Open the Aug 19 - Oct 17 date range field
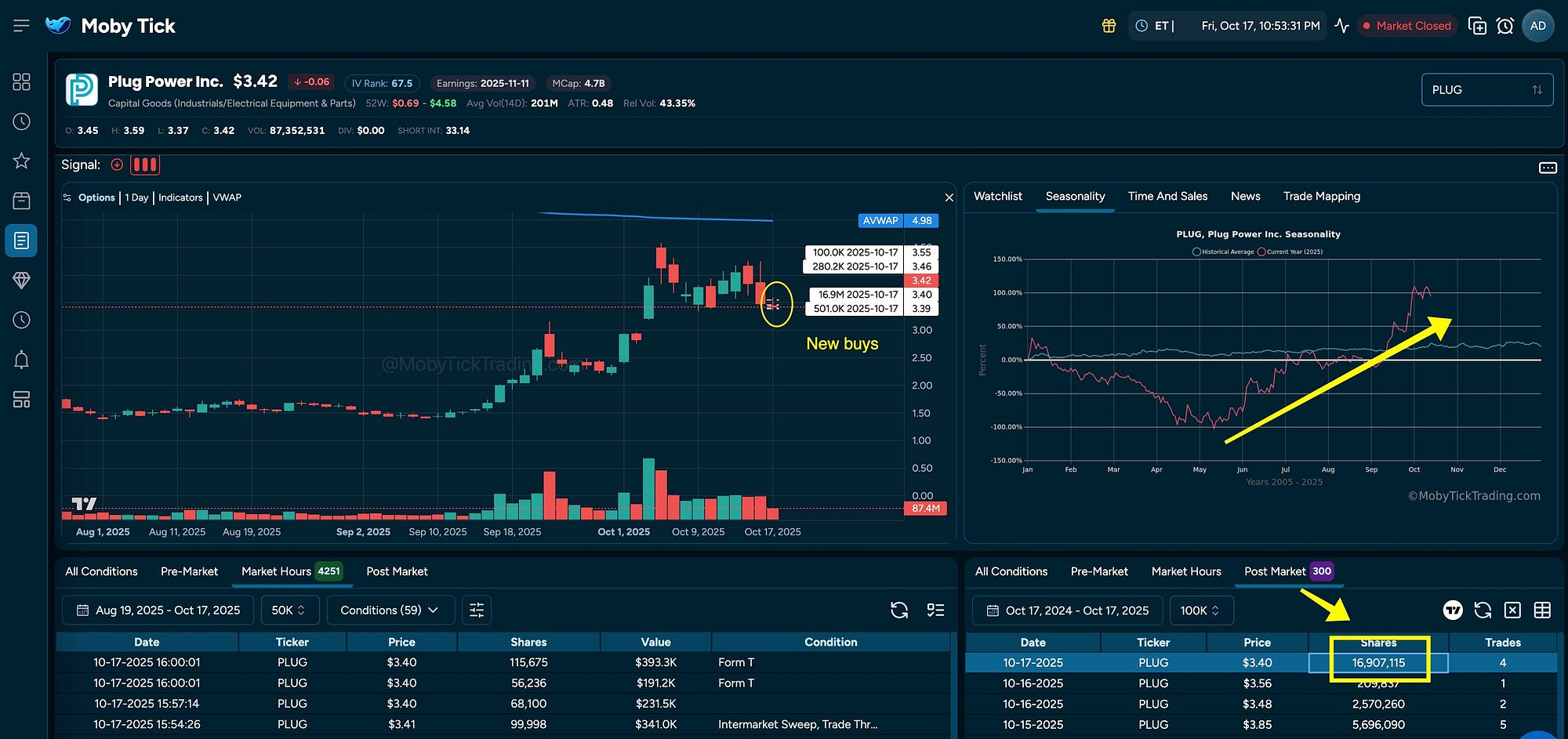1568x739 pixels. click(158, 610)
